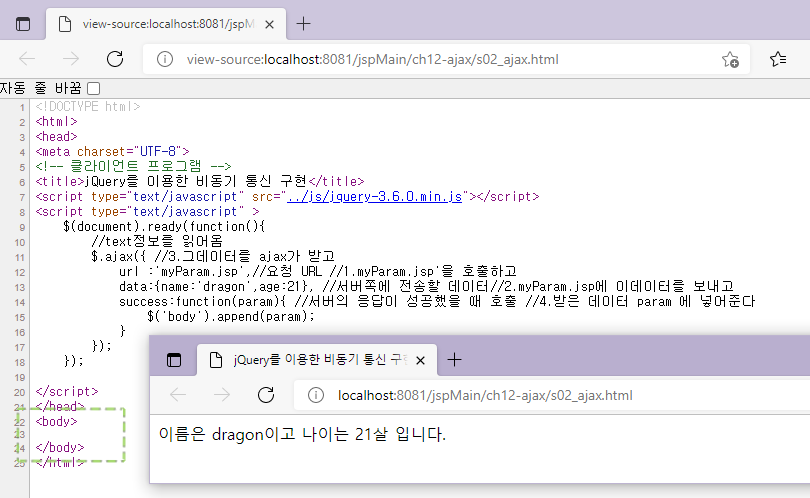Click the //text정보를 읽어옴 comment line
Viewport: 810px width, 498px height.
[157, 241]
